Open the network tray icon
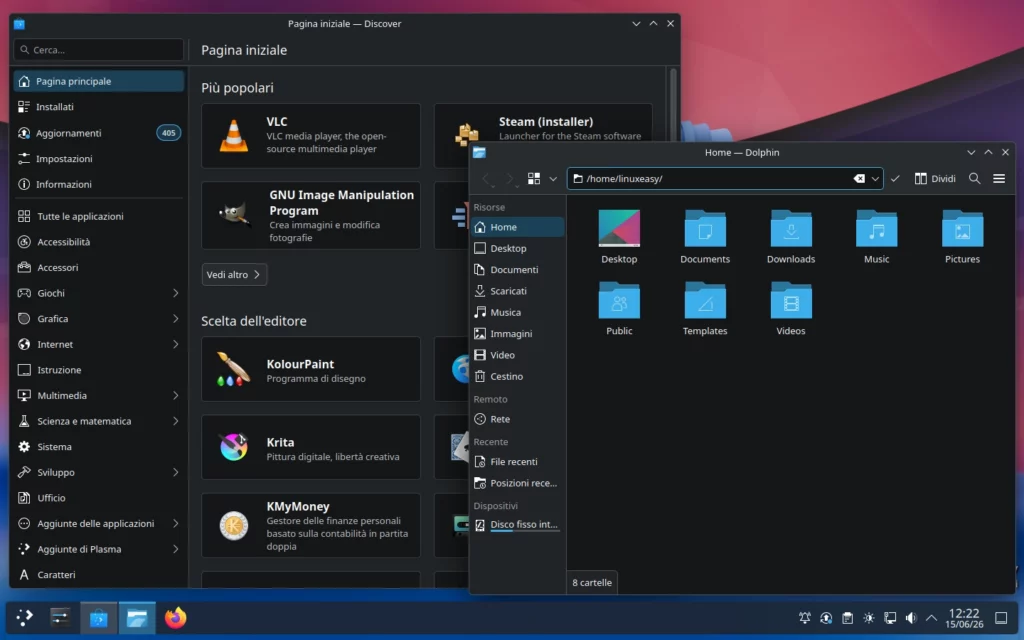The image size is (1024, 640). click(890, 618)
